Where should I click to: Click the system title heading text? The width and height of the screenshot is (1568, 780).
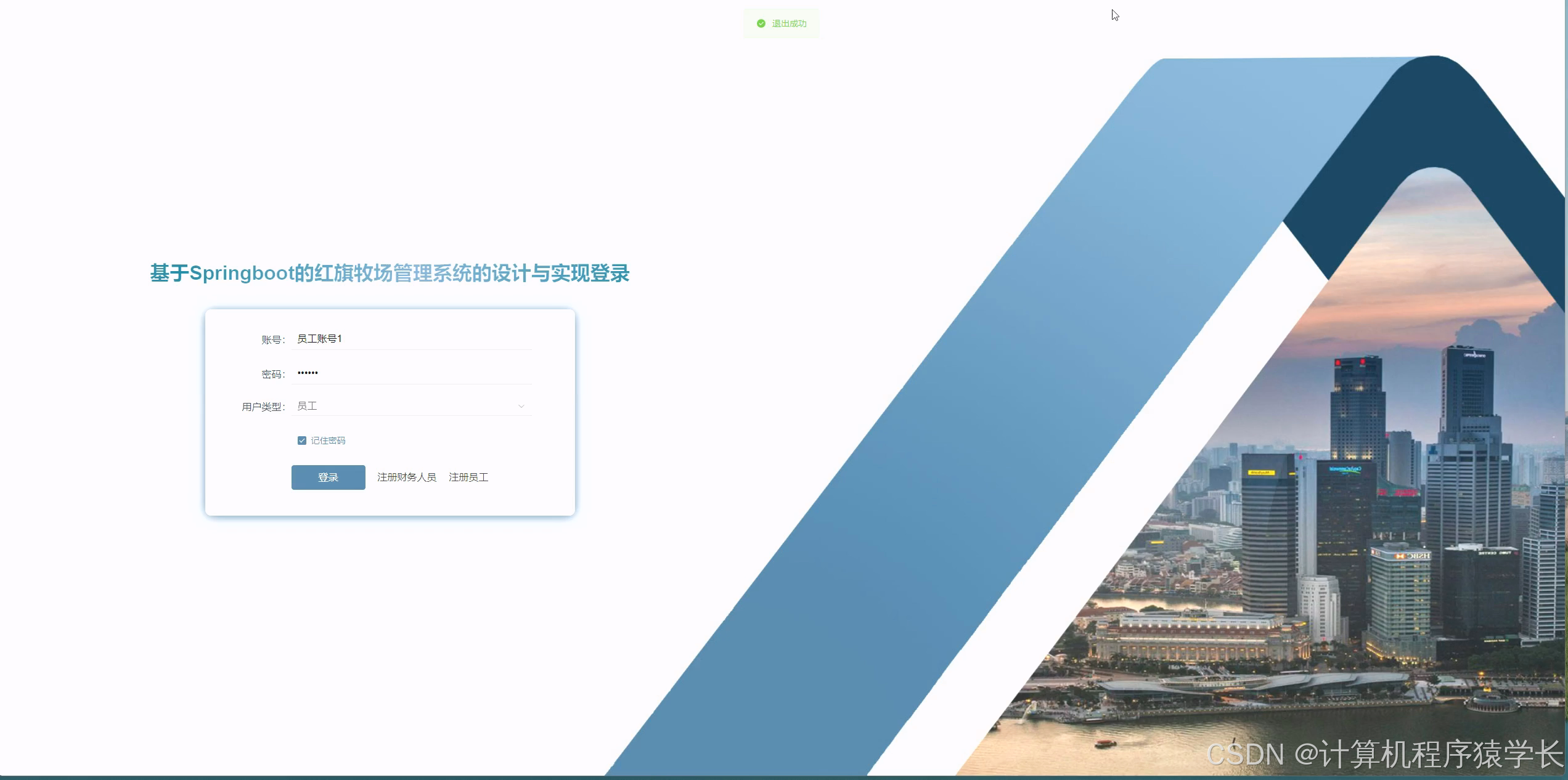[x=390, y=273]
